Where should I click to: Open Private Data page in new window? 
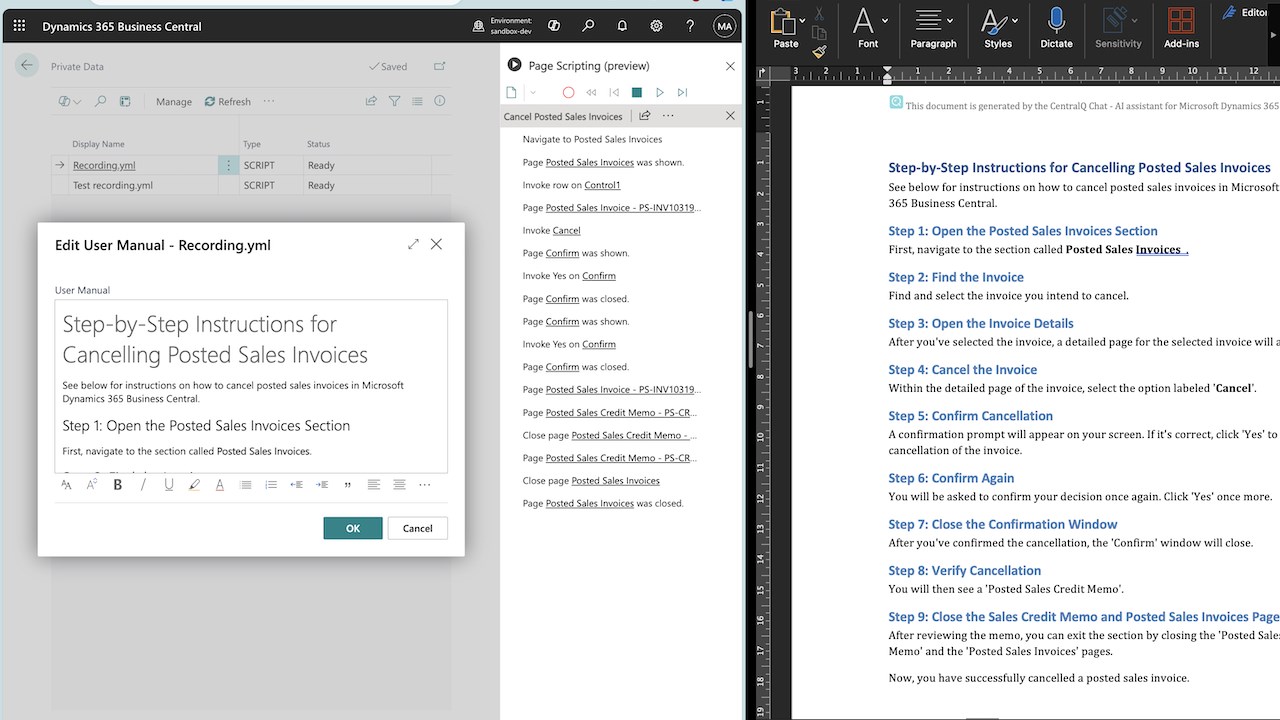pos(440,66)
